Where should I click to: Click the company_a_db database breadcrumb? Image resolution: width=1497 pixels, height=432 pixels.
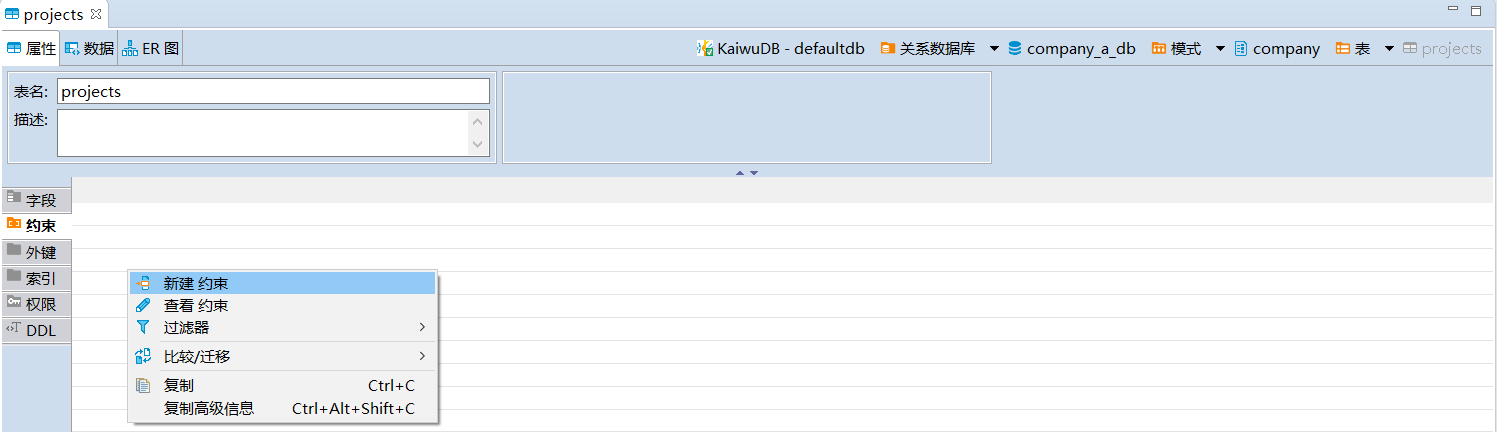[x=1080, y=49]
